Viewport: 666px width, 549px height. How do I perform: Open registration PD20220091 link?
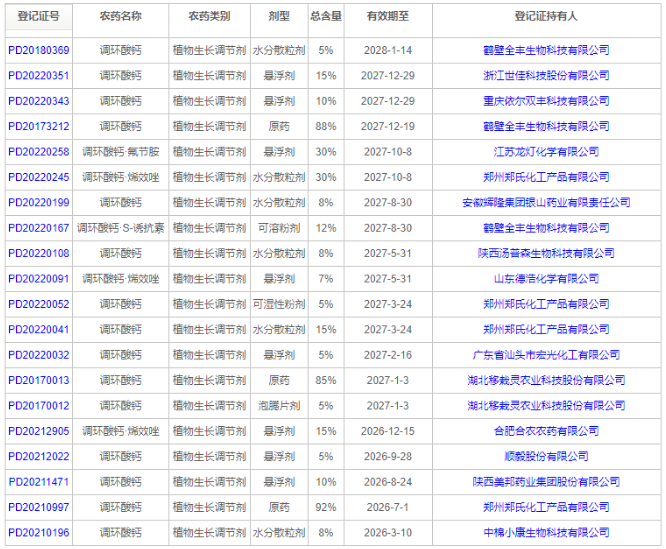click(39, 279)
